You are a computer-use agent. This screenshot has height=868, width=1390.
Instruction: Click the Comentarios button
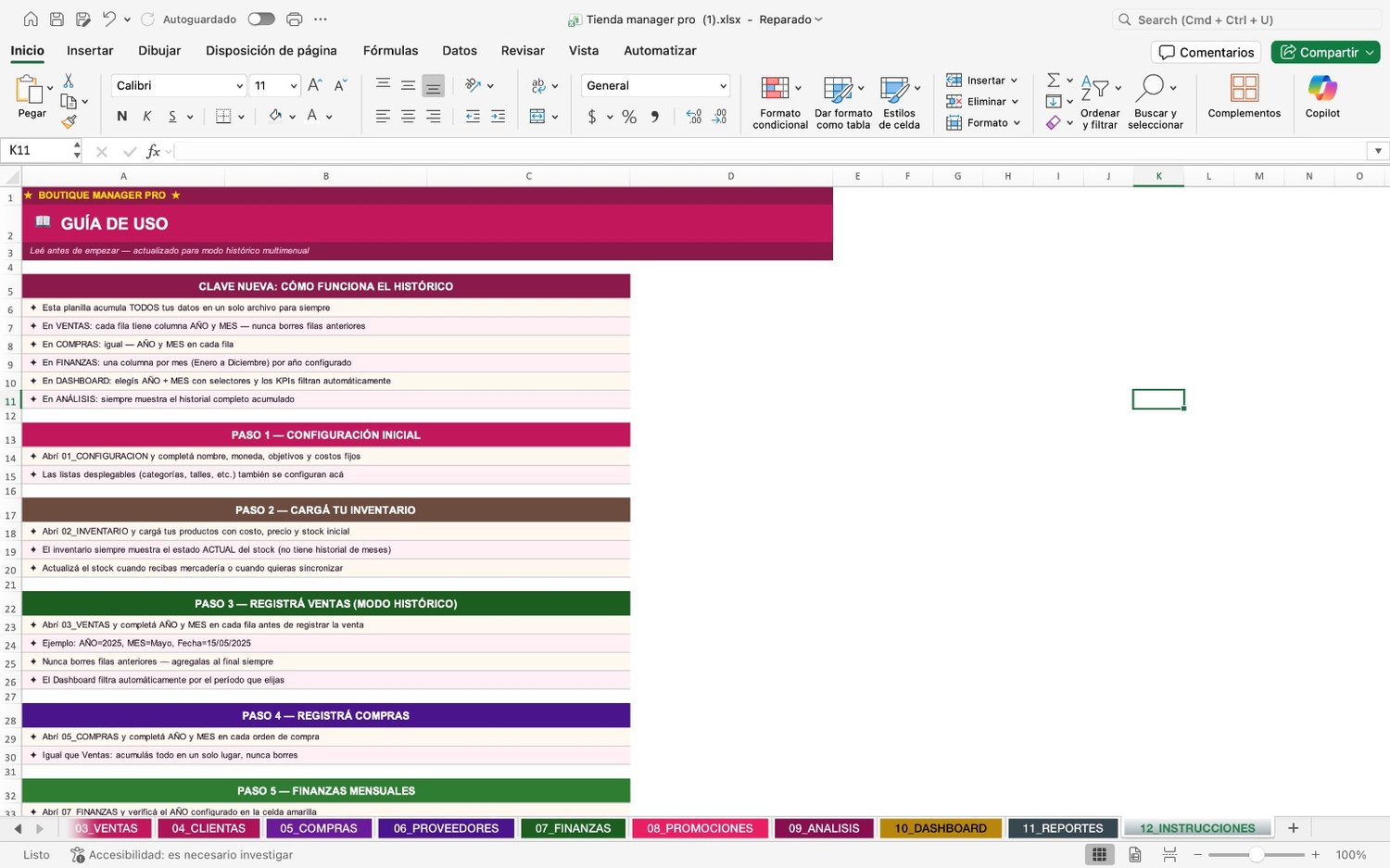[x=1207, y=52]
